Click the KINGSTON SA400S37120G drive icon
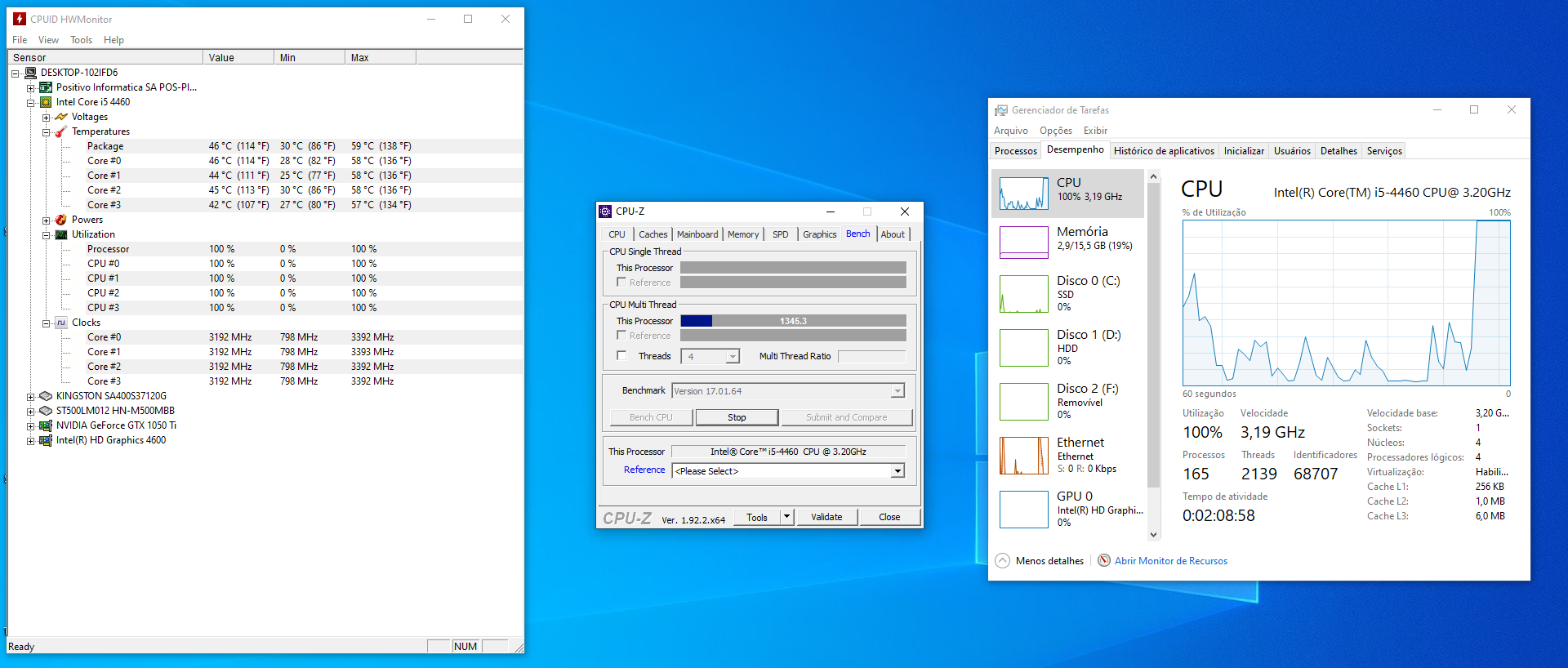This screenshot has width=1568, height=668. pos(46,396)
